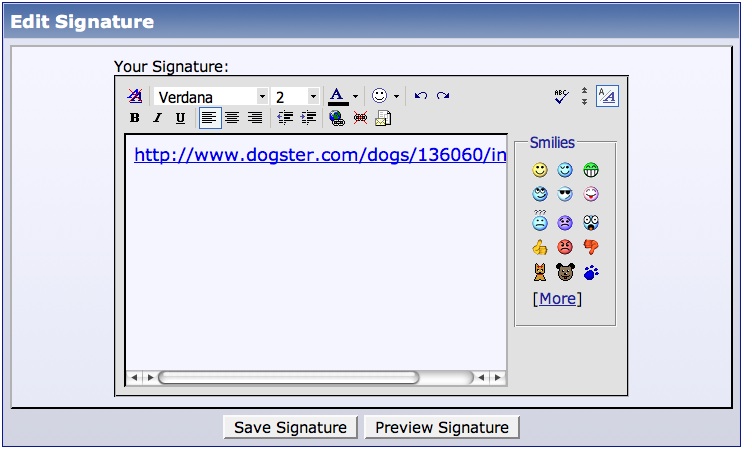Expand the text color dropdown arrow

355,97
